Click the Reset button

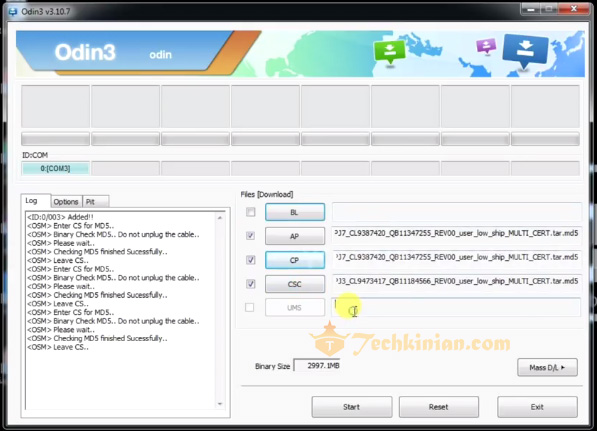pos(439,407)
